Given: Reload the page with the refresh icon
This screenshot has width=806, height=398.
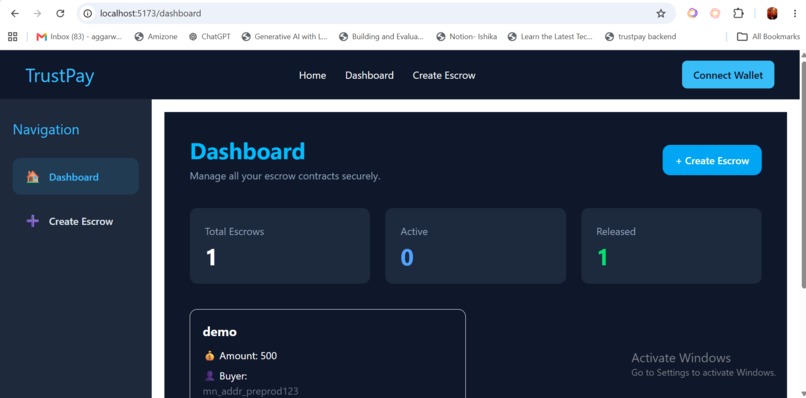Looking at the screenshot, I should [60, 13].
